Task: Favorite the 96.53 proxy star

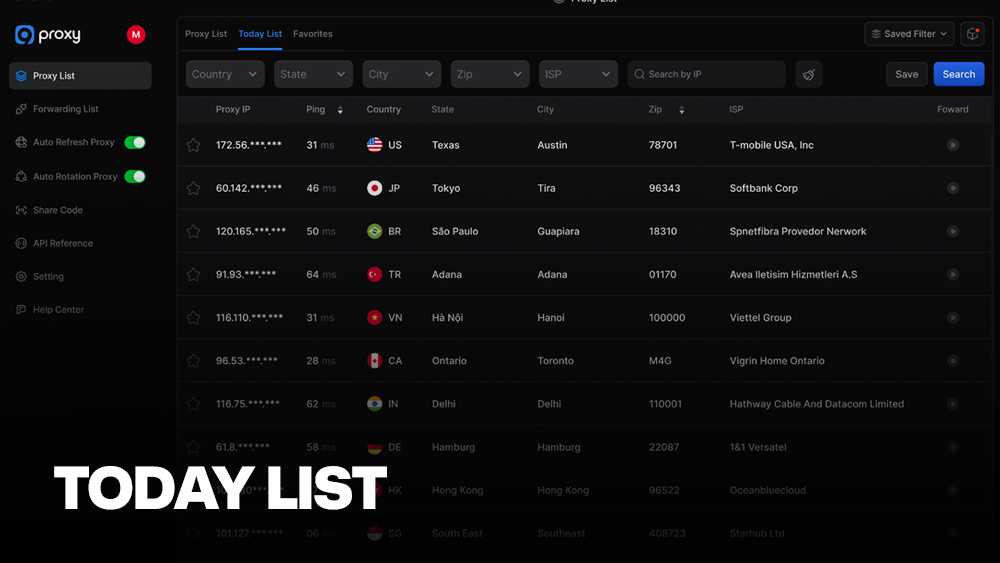Action: tap(193, 361)
